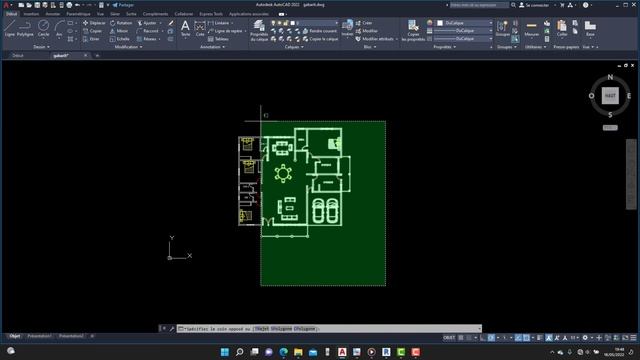Click the erase tool in Modification panel

(171, 23)
